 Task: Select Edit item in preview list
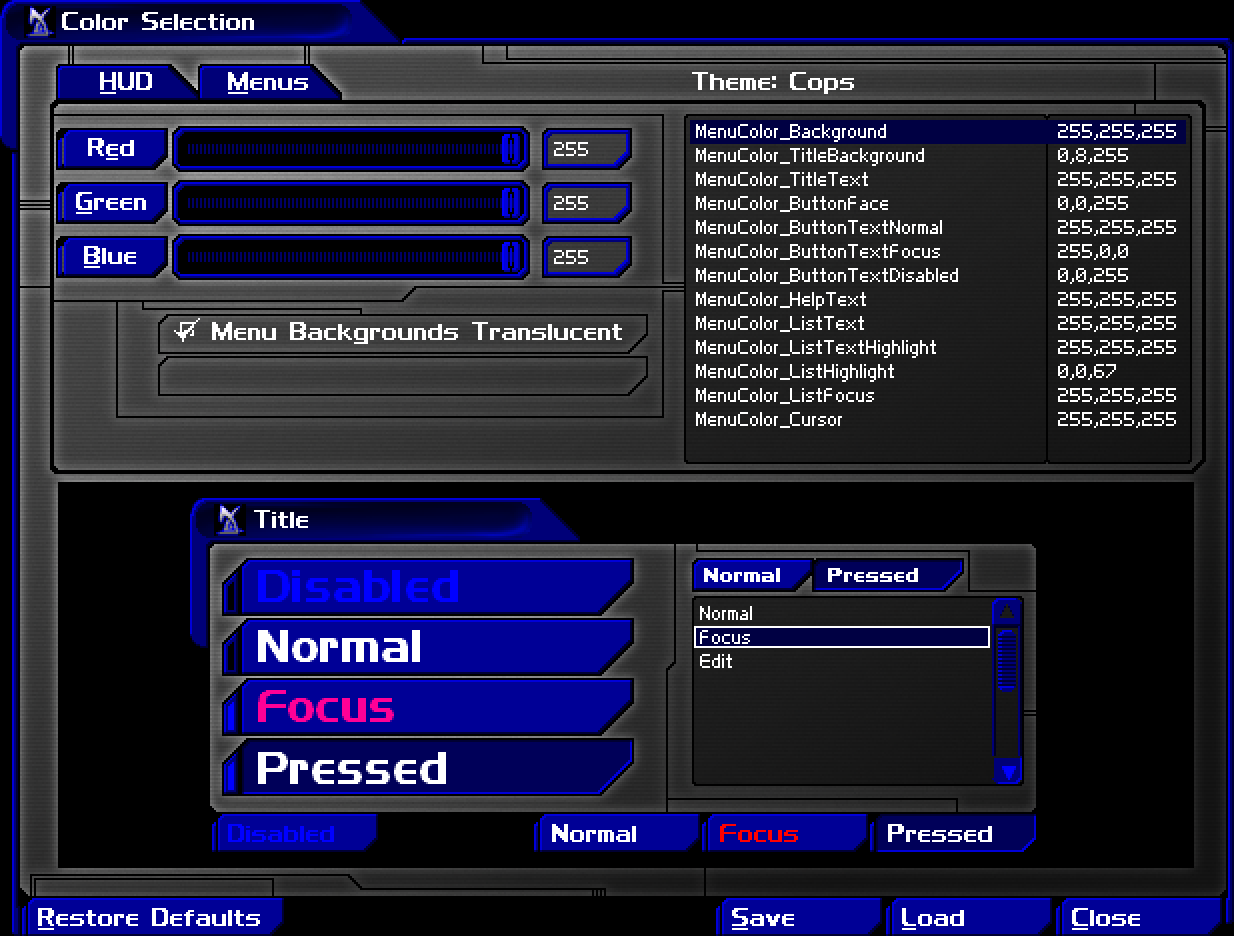click(842, 661)
